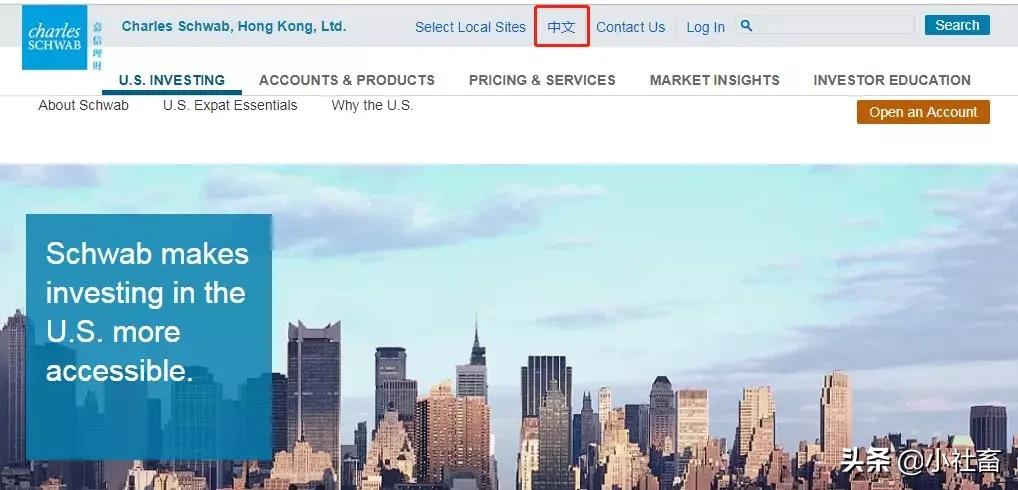The image size is (1018, 490).
Task: Open U.S. Expat Essentials page
Action: coord(230,105)
